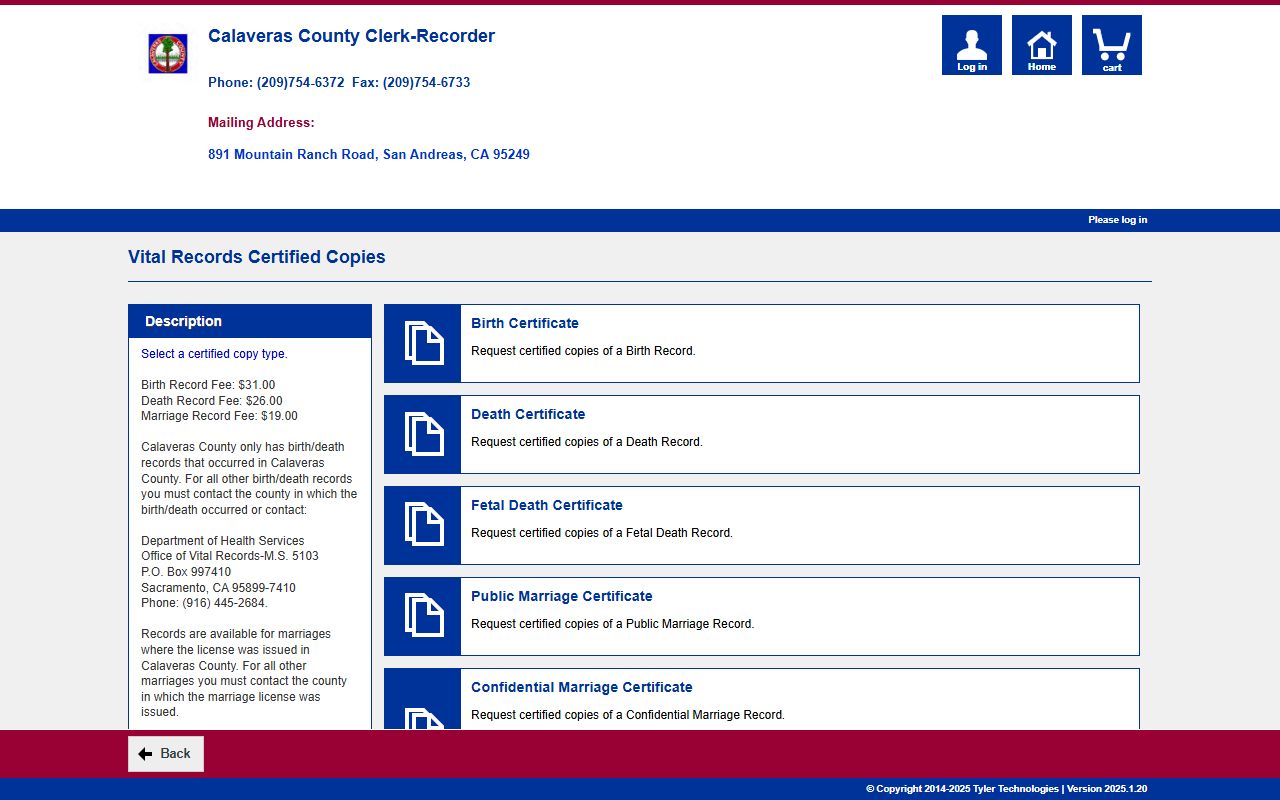1280x800 pixels.
Task: Click the Vital Records Certified Copies heading
Action: point(257,257)
